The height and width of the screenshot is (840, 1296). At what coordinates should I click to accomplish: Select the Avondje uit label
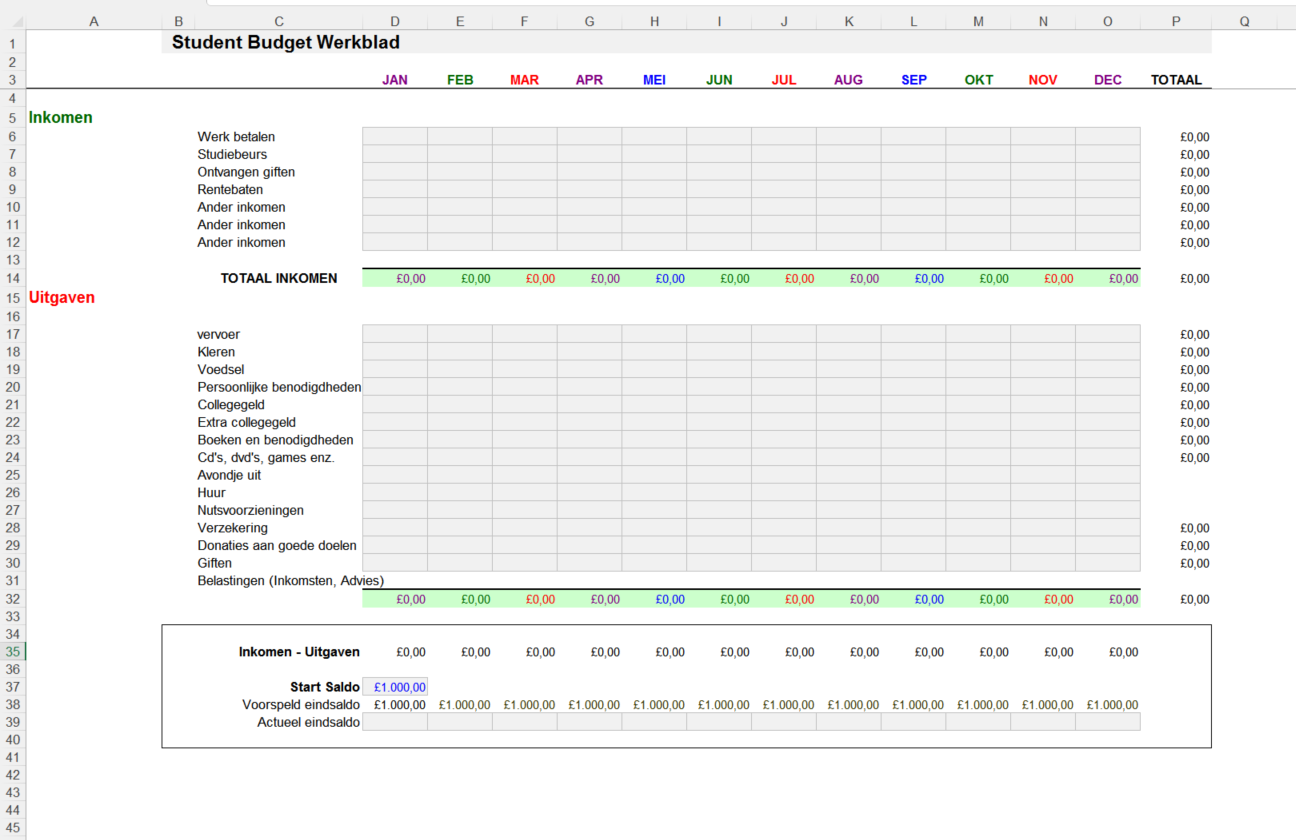pos(229,475)
